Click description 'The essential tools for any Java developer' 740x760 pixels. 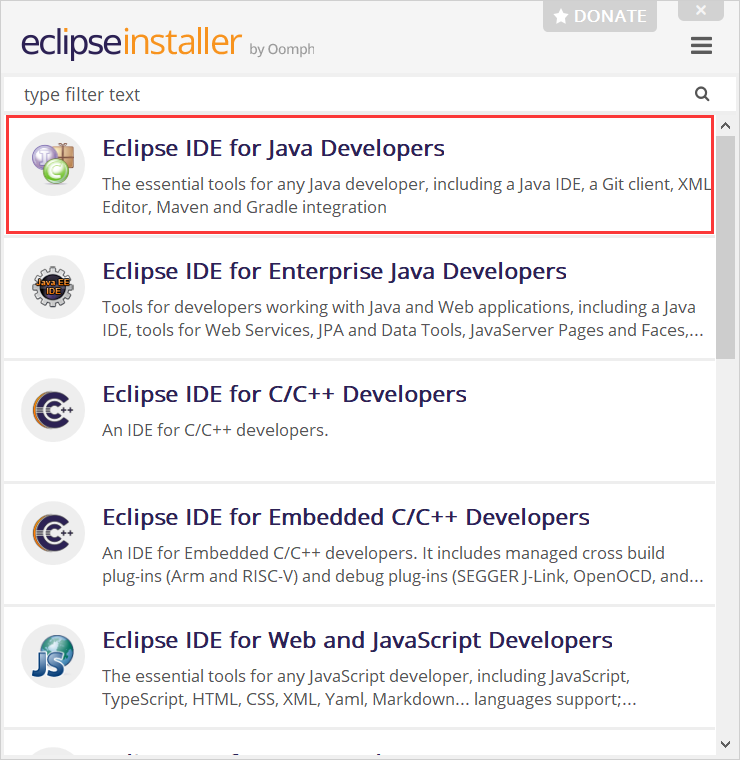[406, 196]
